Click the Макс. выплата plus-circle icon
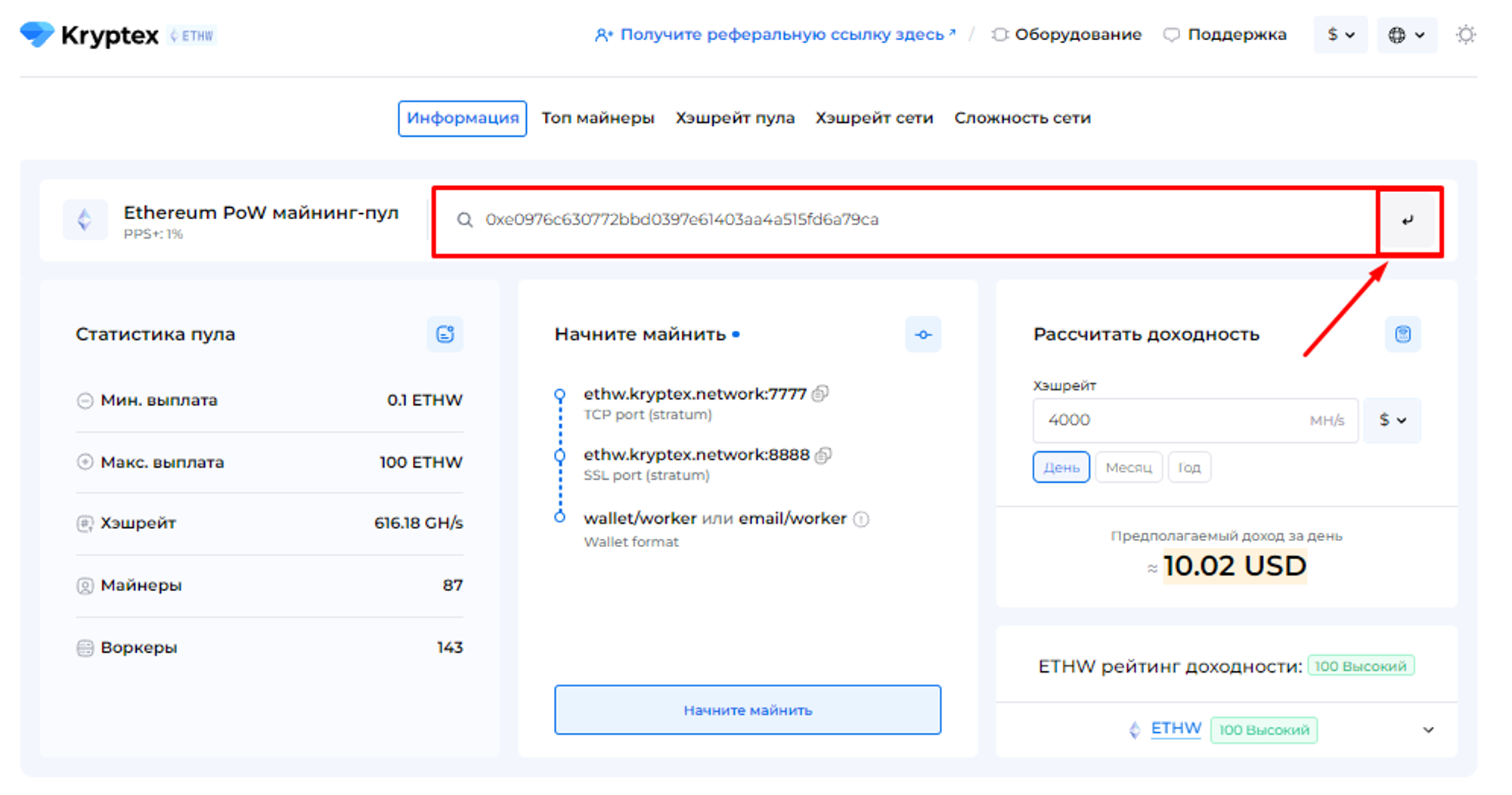 (x=85, y=462)
